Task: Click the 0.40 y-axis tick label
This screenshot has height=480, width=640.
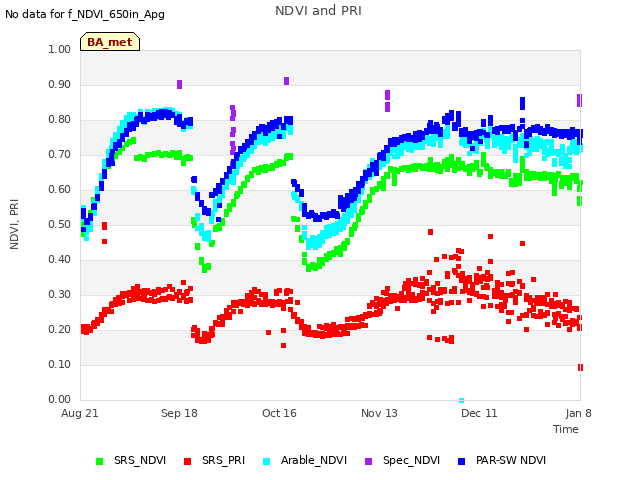Action: click(60, 259)
